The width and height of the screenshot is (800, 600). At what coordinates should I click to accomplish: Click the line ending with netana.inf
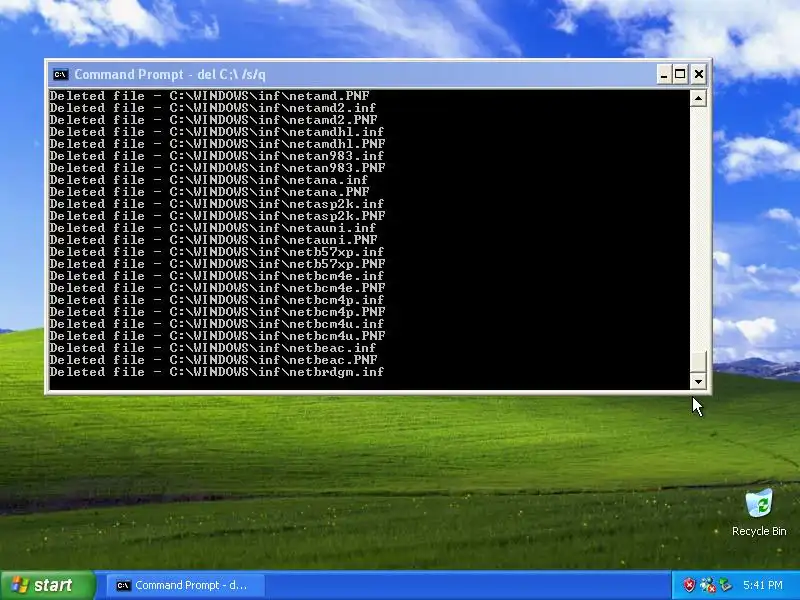[209, 180]
